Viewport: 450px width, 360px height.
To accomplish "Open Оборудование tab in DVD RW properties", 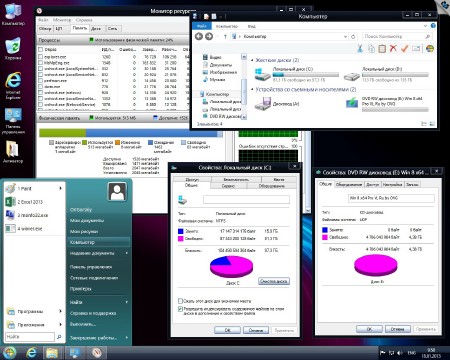I will tap(349, 184).
